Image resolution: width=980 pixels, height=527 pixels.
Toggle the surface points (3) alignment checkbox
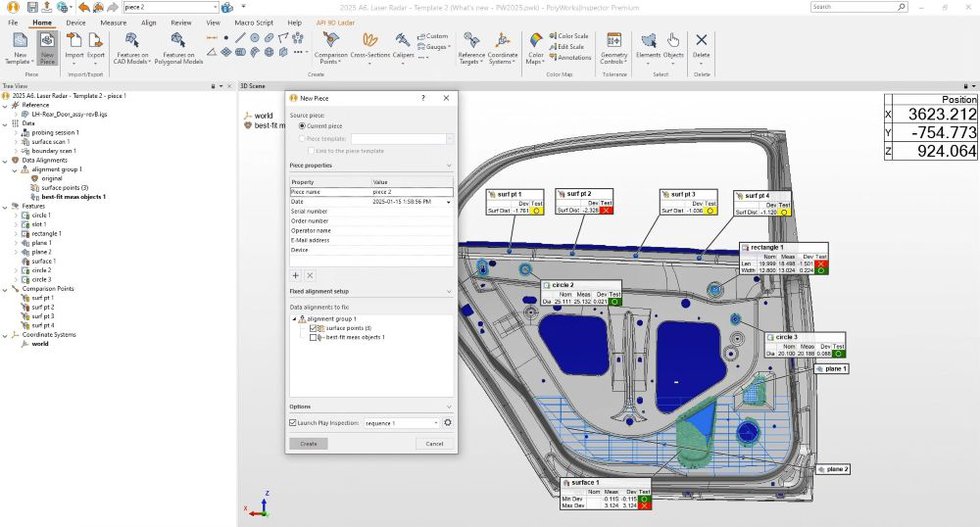point(313,328)
